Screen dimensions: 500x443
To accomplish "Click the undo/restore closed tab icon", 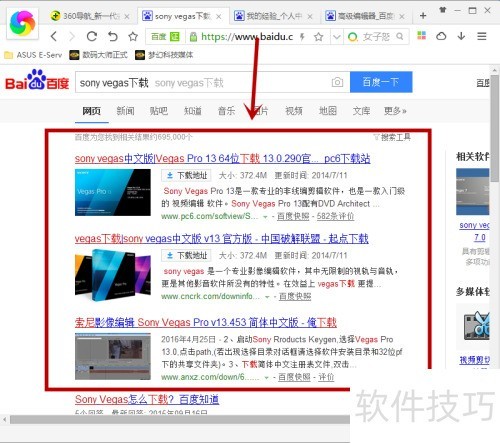I will click(113, 36).
